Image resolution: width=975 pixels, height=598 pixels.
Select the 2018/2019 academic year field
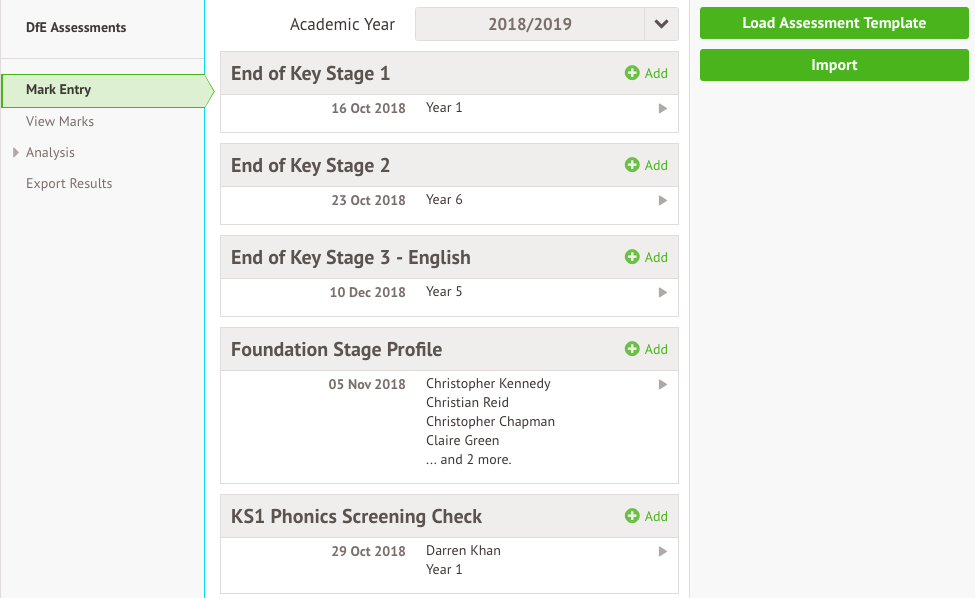(530, 24)
